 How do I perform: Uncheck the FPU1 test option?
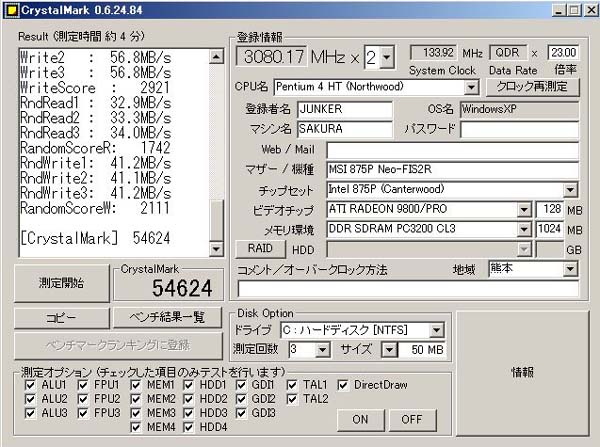click(x=83, y=385)
